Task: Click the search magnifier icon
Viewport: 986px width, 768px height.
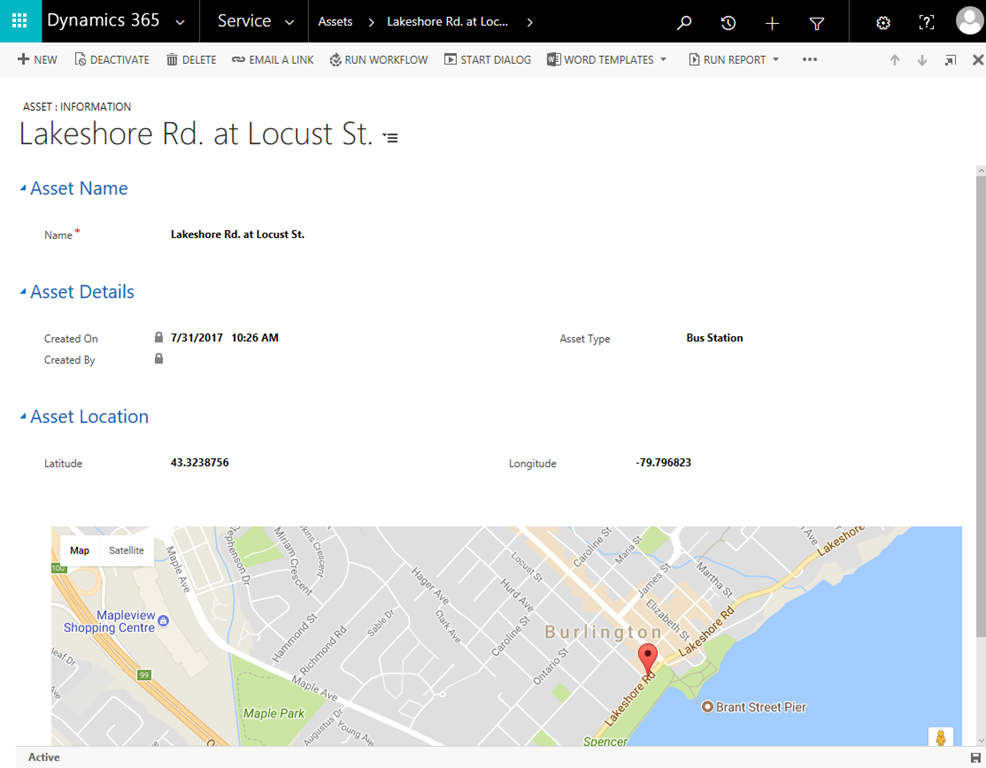Action: pos(684,22)
